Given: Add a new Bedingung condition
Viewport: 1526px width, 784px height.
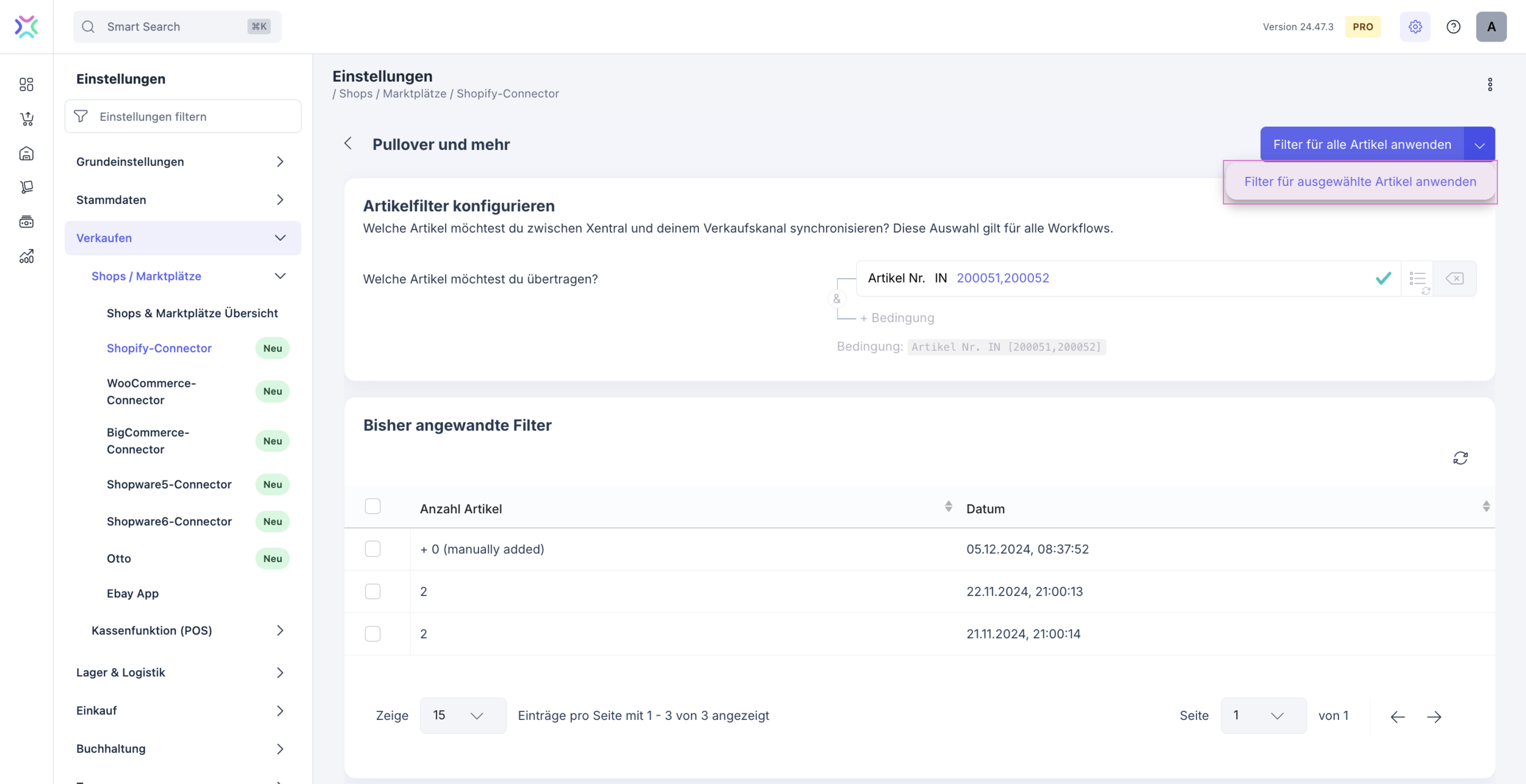Looking at the screenshot, I should click(897, 318).
